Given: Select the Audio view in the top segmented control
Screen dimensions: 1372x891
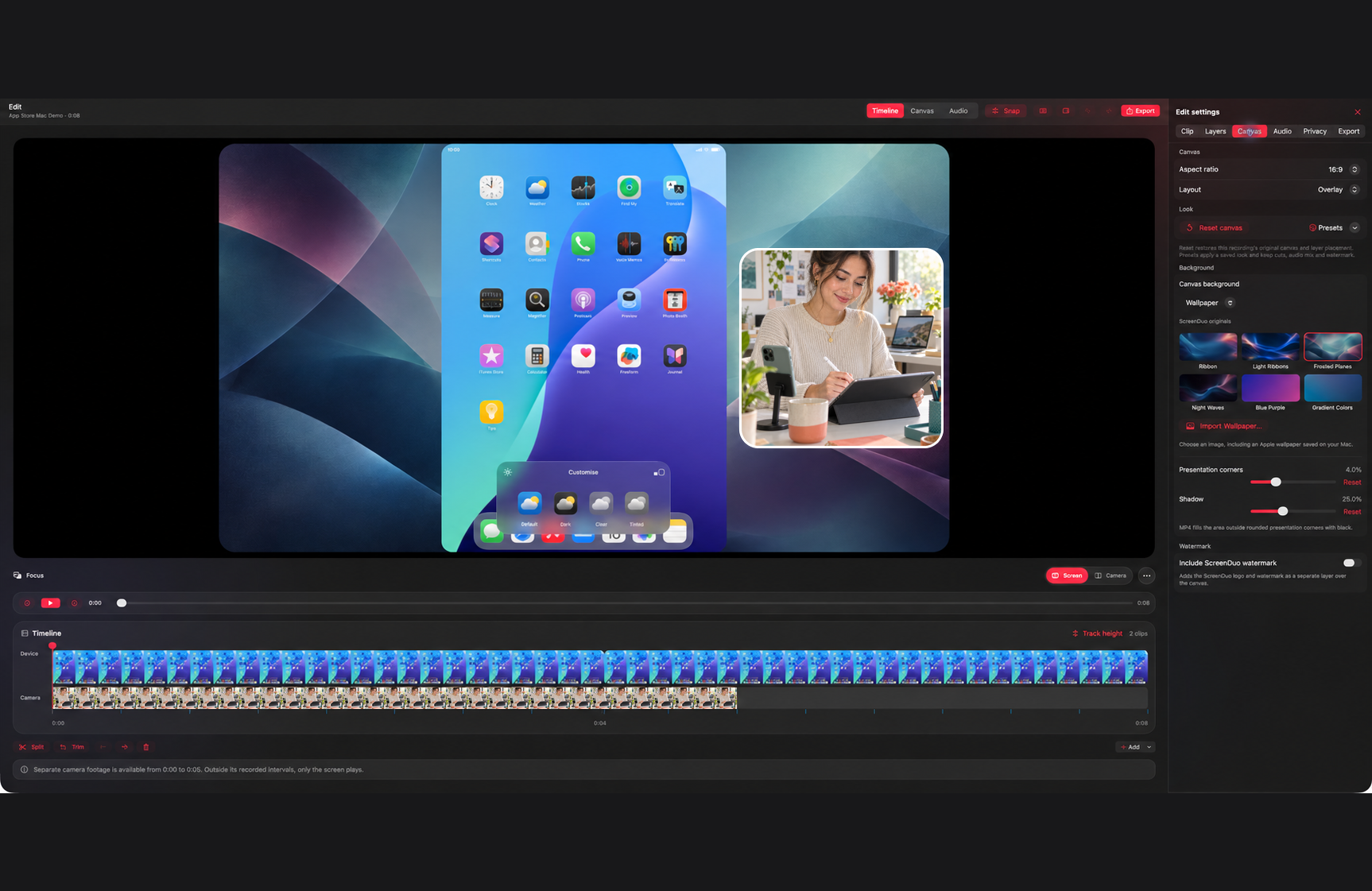Looking at the screenshot, I should (959, 111).
